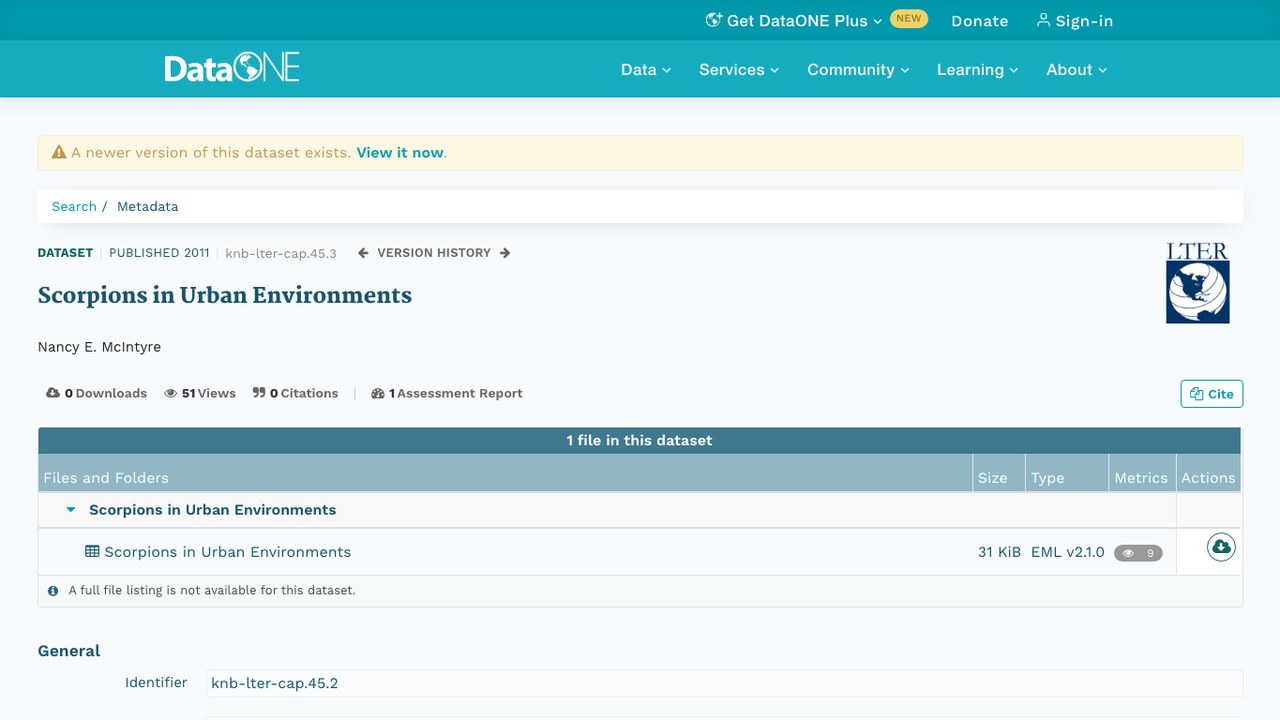The width and height of the screenshot is (1280, 720).
Task: Click the info icon beside file listing note
Action: (x=53, y=591)
